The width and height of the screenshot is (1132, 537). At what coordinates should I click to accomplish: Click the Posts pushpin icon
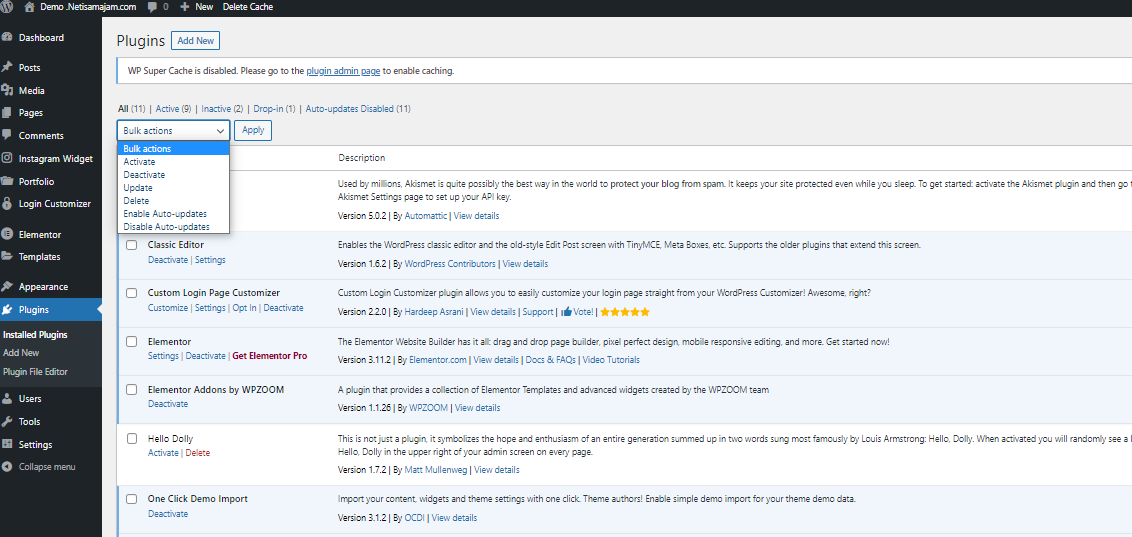point(7,67)
